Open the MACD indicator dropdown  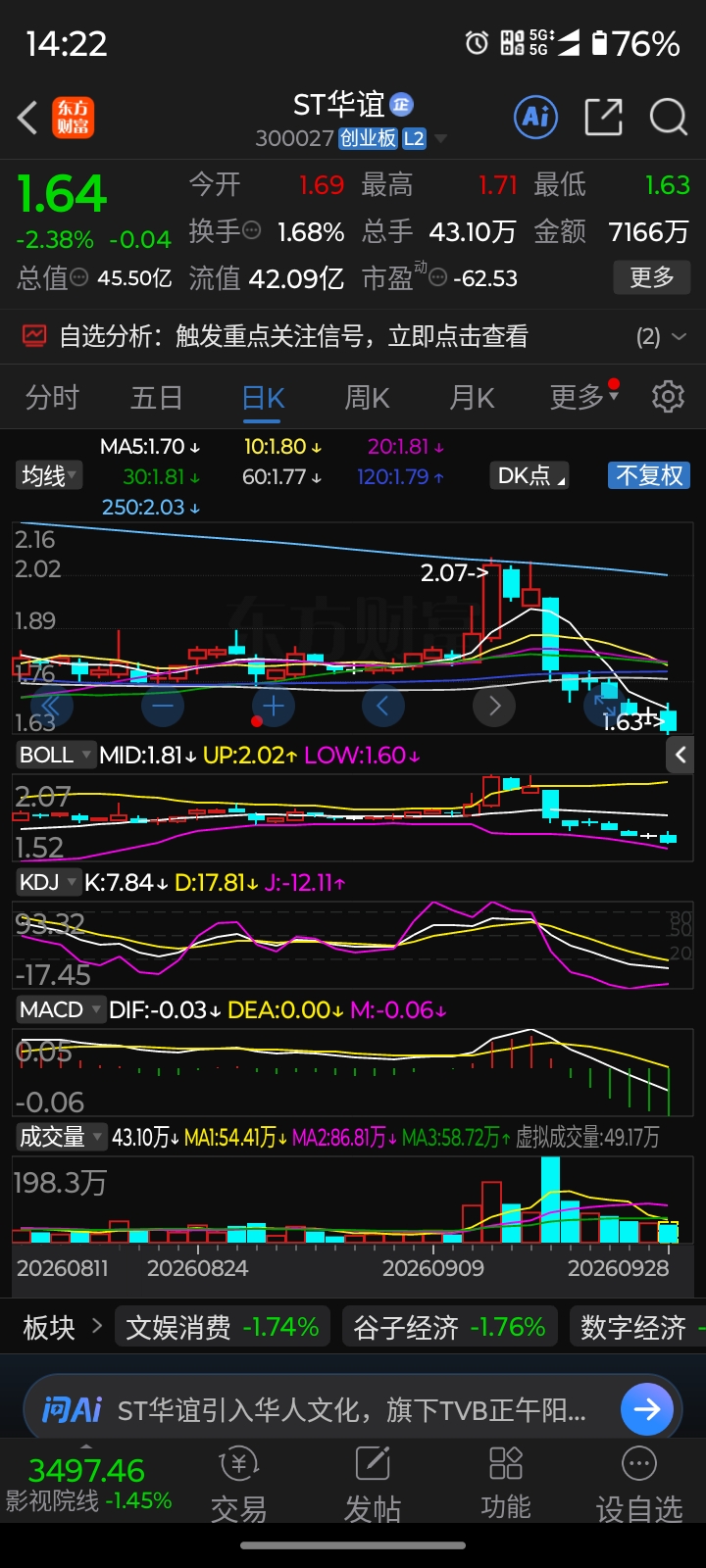(60, 1009)
